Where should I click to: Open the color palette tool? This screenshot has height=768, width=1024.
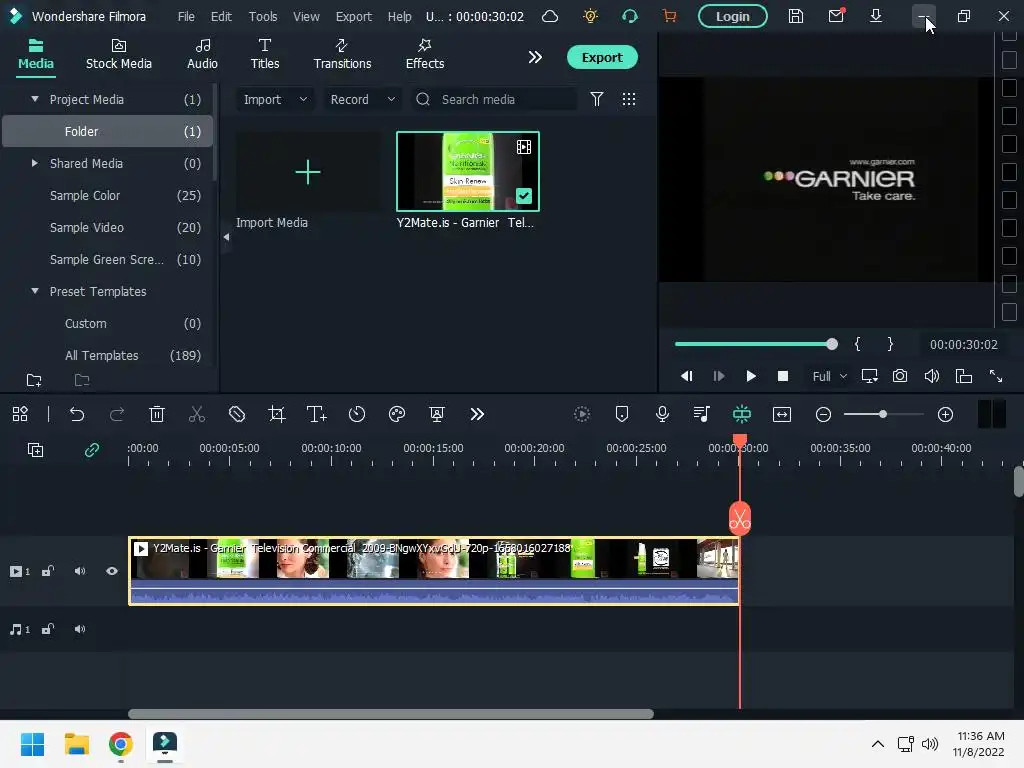[397, 414]
